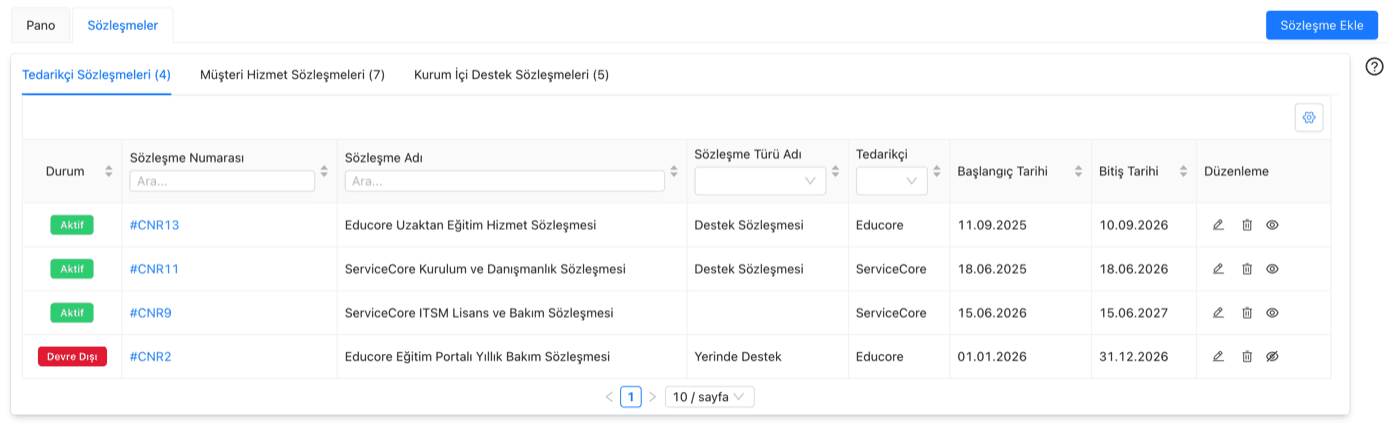Focus the Sözleşme Adı search field

[505, 181]
